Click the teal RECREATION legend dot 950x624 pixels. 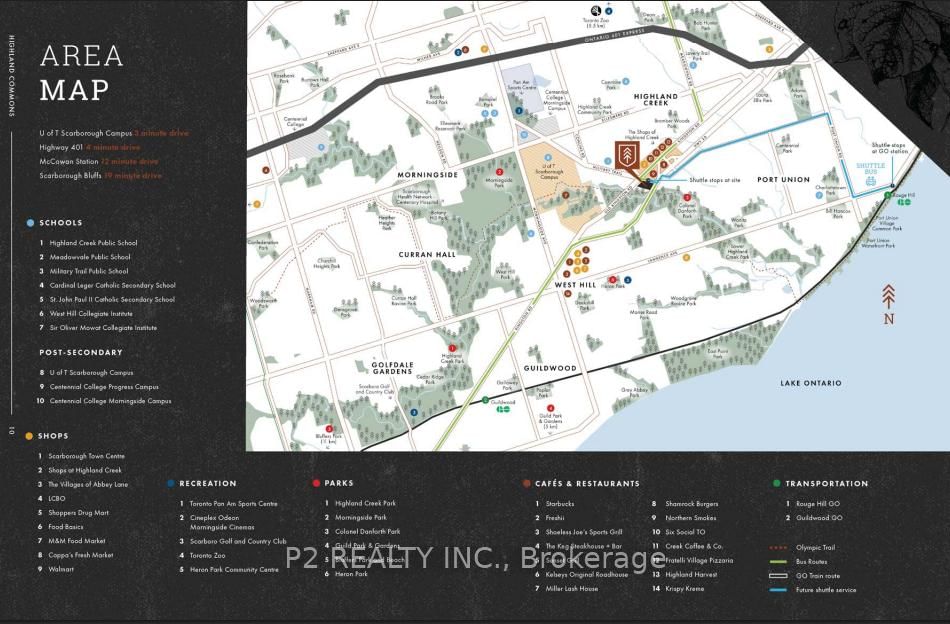point(170,483)
